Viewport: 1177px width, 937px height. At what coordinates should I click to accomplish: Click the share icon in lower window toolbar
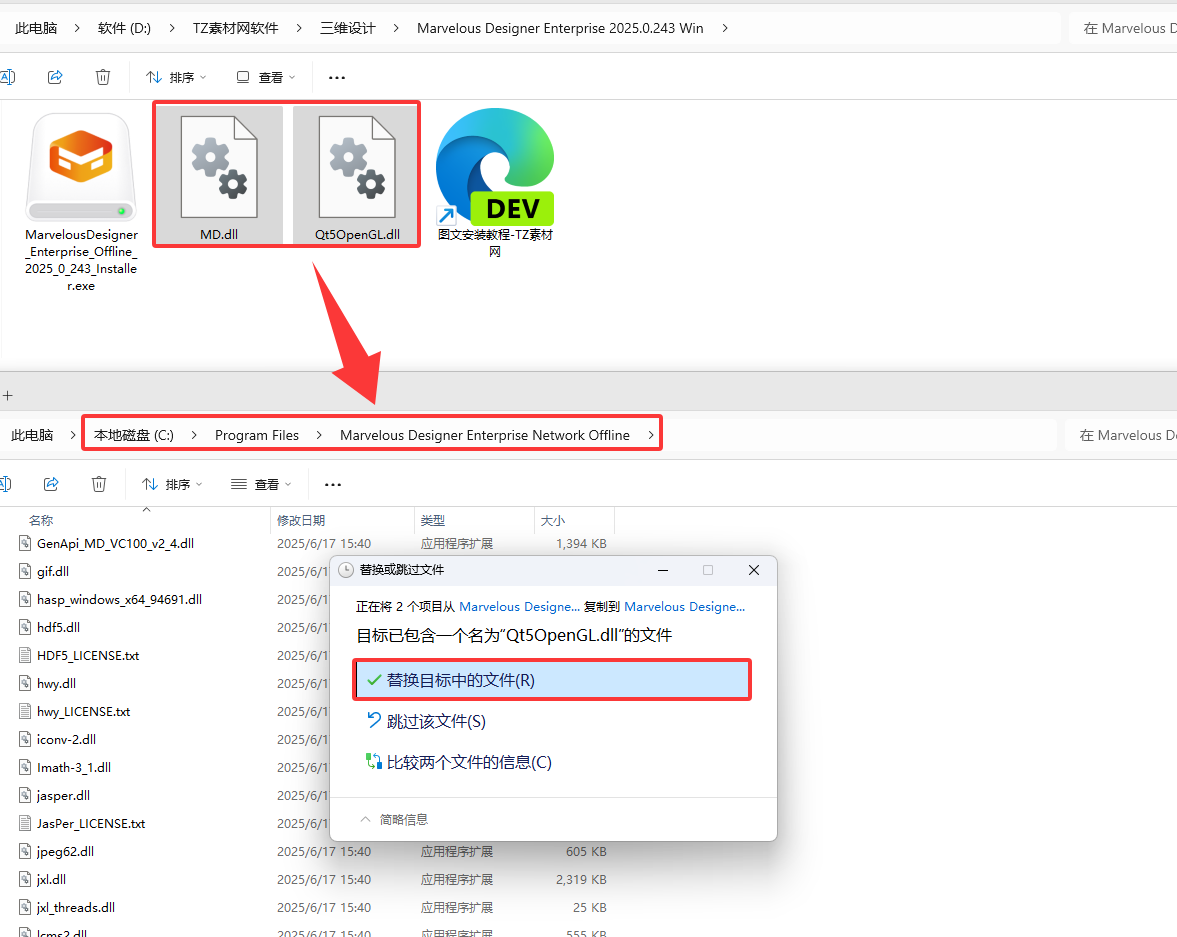[51, 484]
